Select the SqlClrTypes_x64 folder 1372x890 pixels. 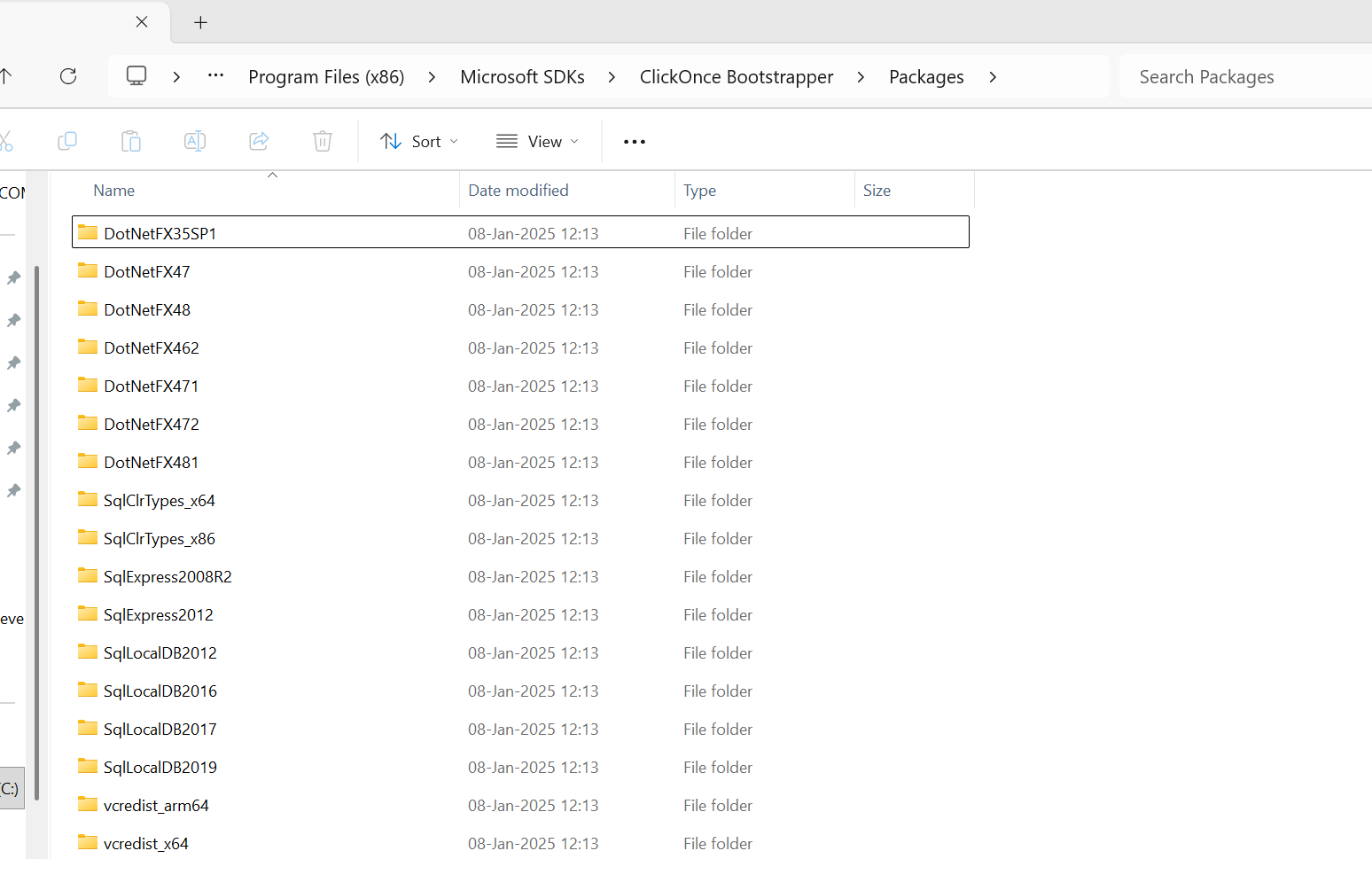(x=520, y=500)
